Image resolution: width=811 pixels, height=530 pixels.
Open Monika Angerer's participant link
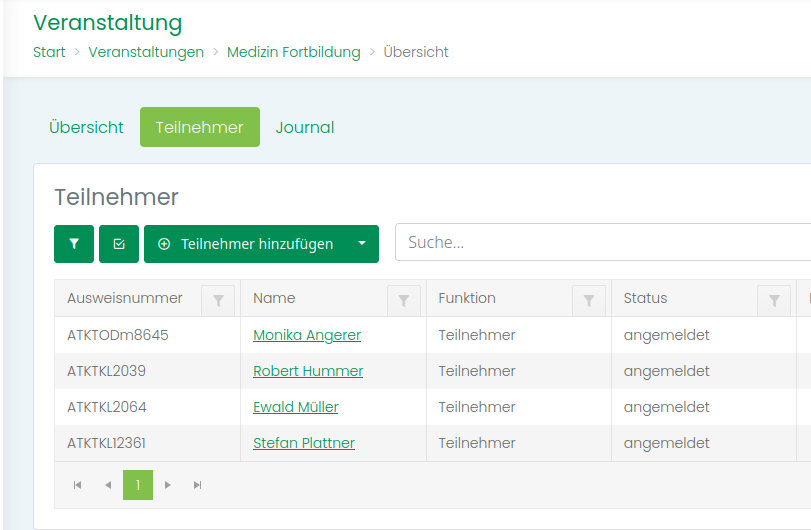307,335
